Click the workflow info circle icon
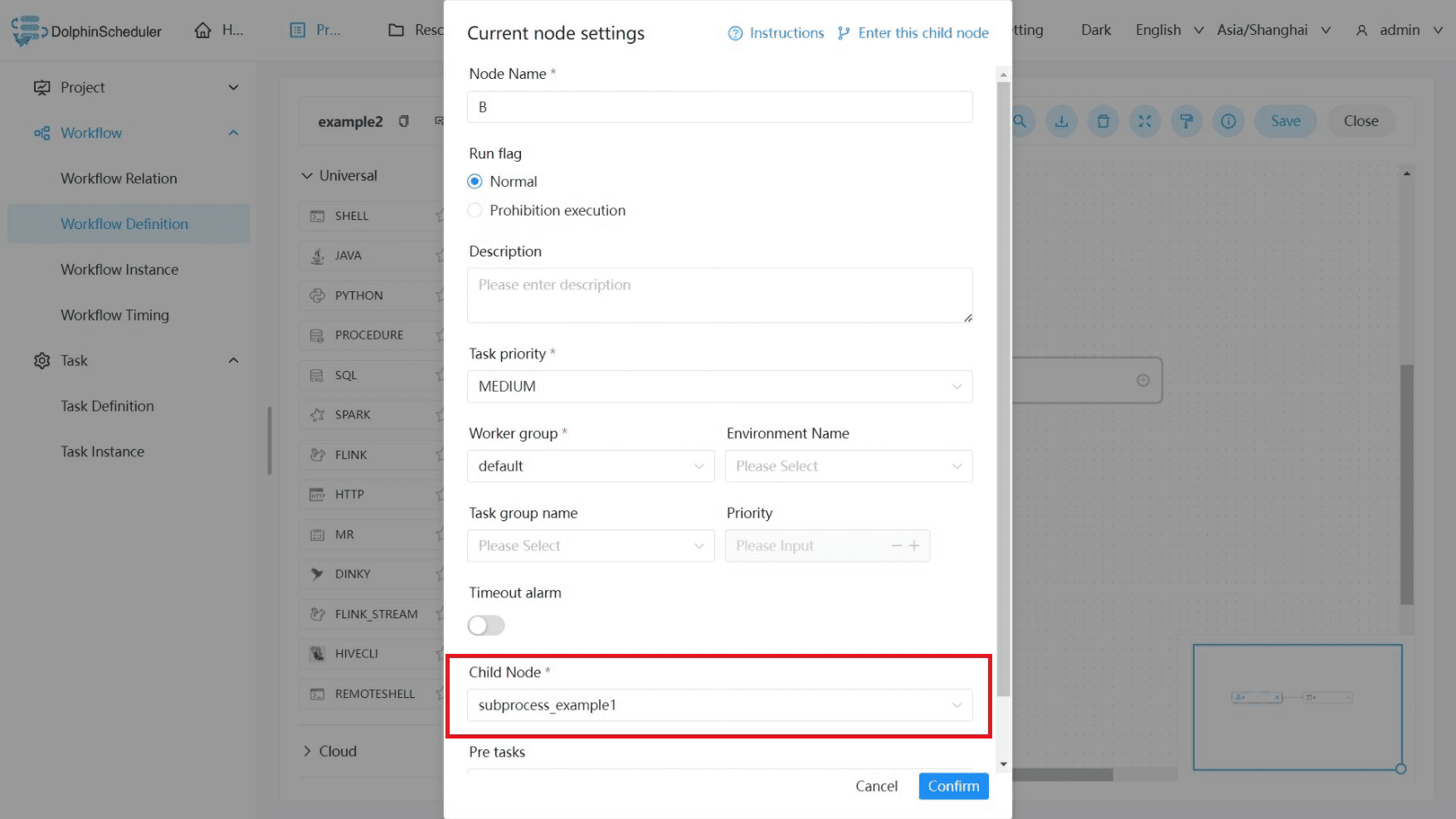The height and width of the screenshot is (819, 1456). pos(1228,121)
